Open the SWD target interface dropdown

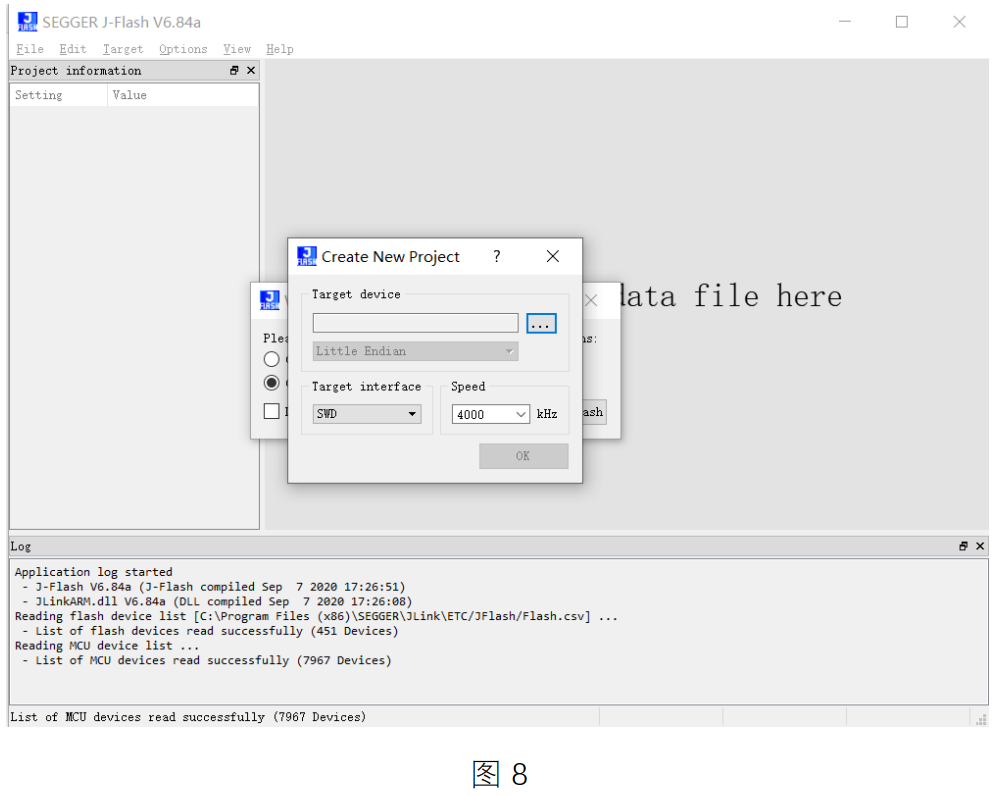point(367,414)
